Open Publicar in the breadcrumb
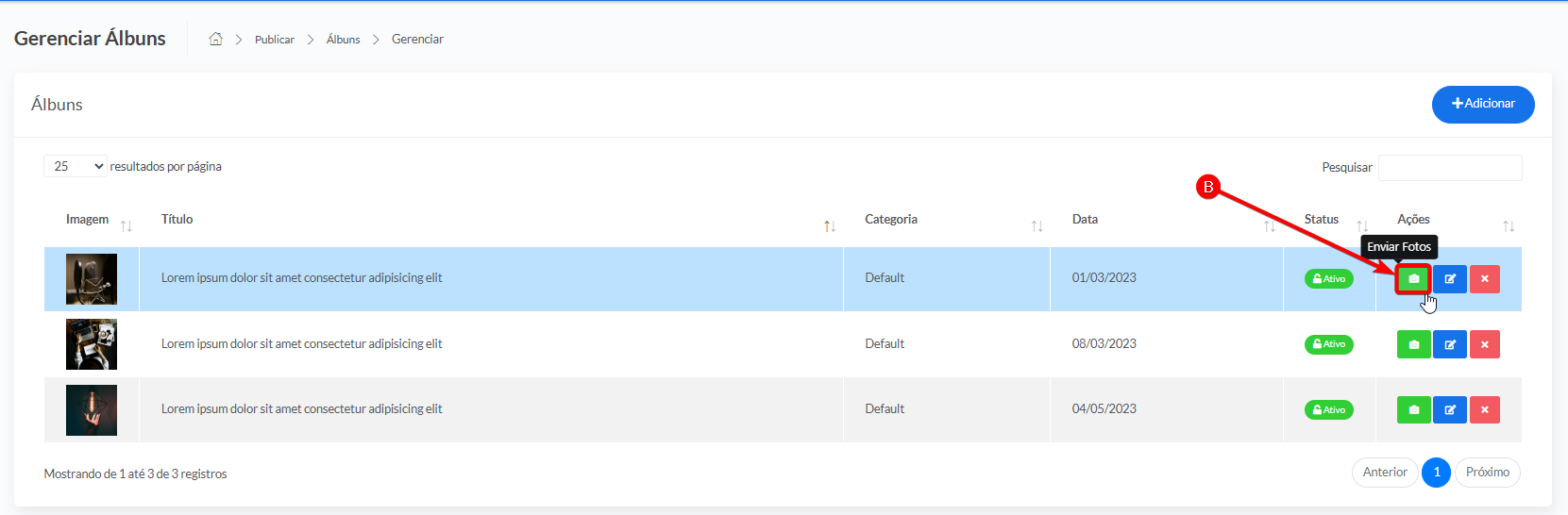 coord(275,40)
